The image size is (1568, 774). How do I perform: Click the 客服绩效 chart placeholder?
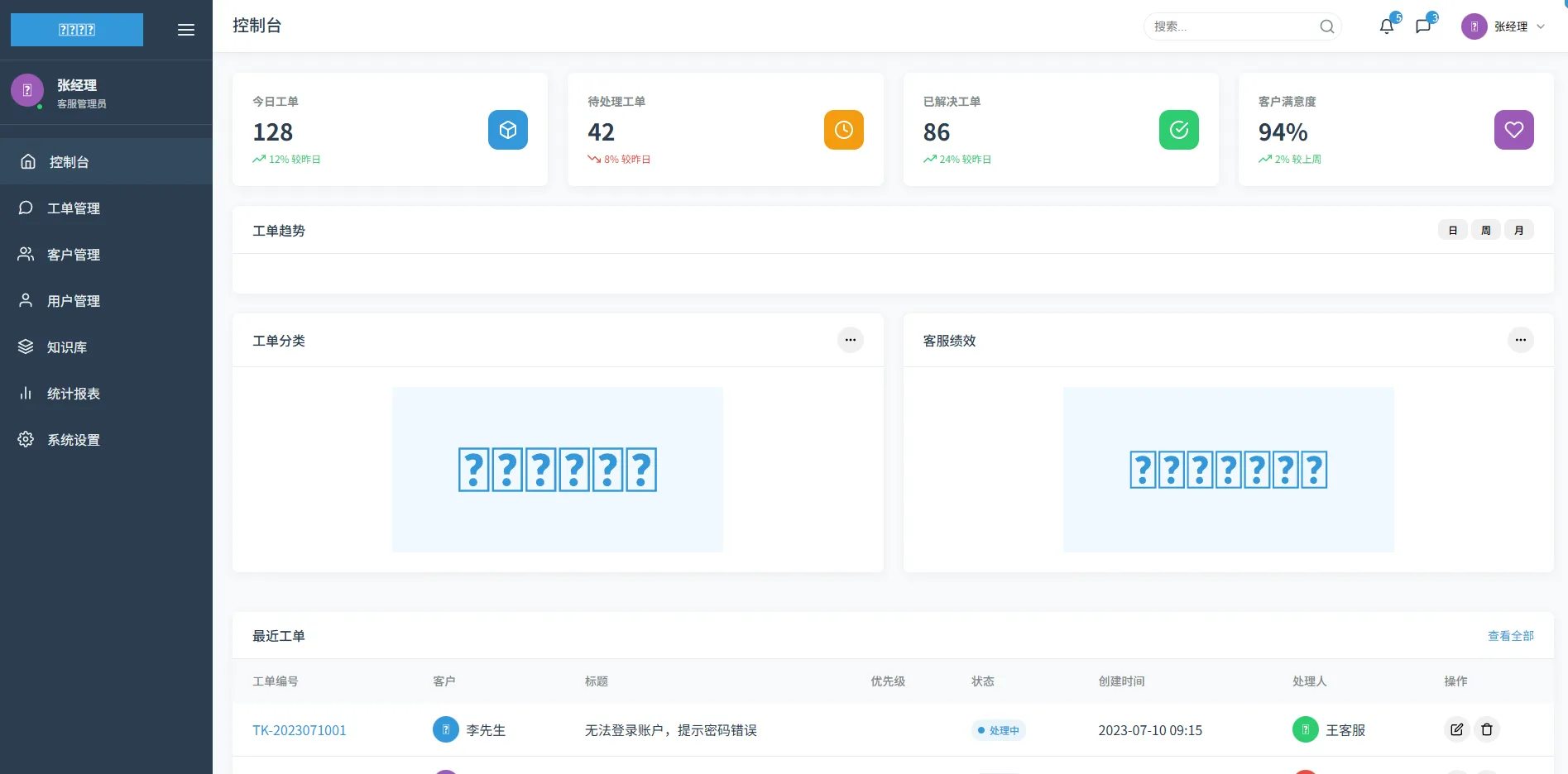click(1229, 470)
